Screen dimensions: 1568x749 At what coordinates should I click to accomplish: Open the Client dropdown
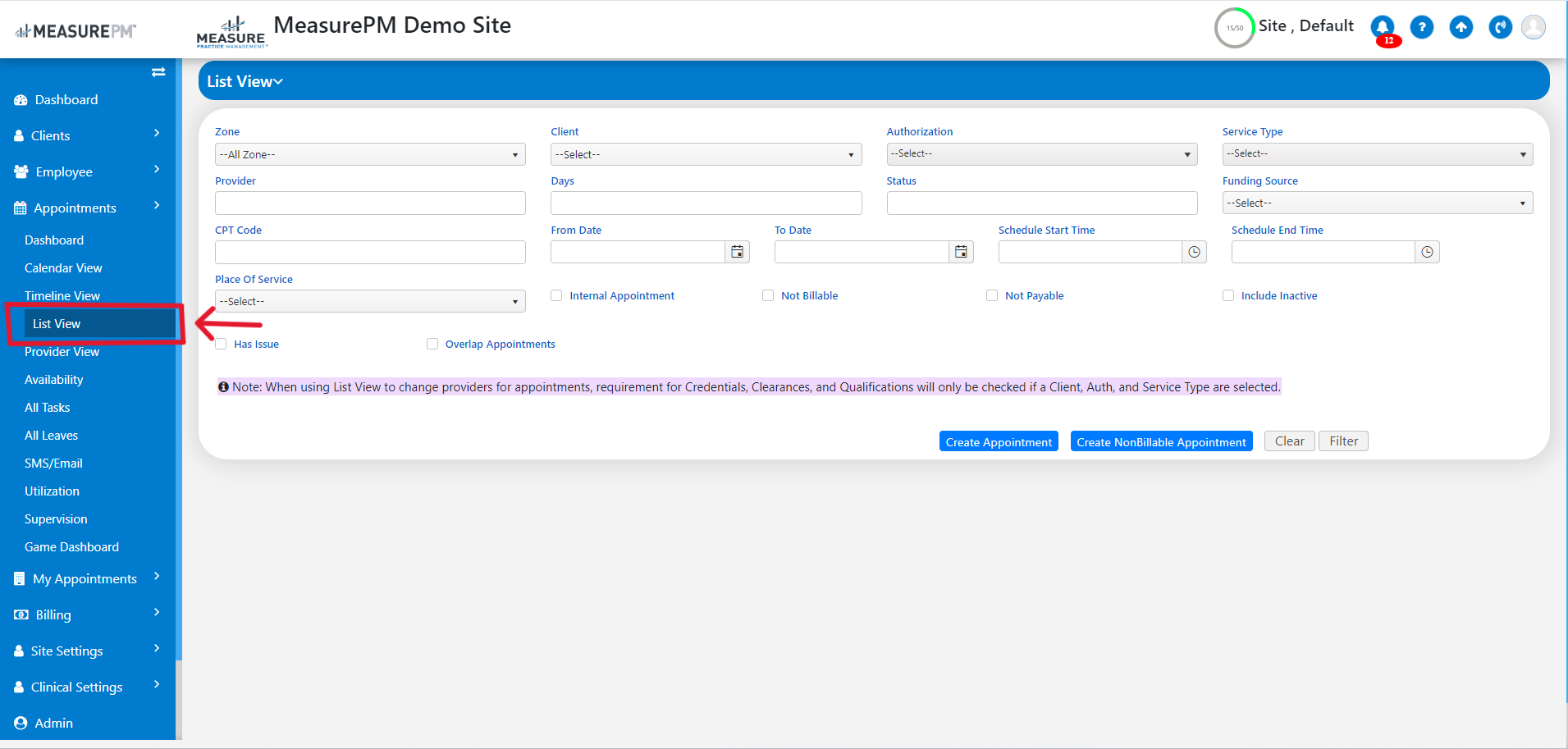click(x=706, y=154)
